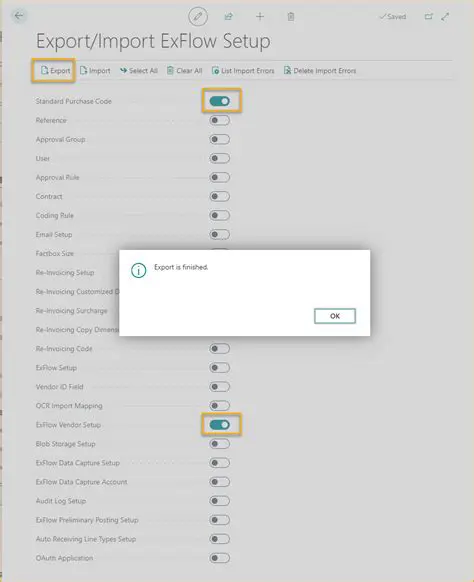The width and height of the screenshot is (474, 582).
Task: Enable the Coding Rule toggle
Action: [219, 215]
